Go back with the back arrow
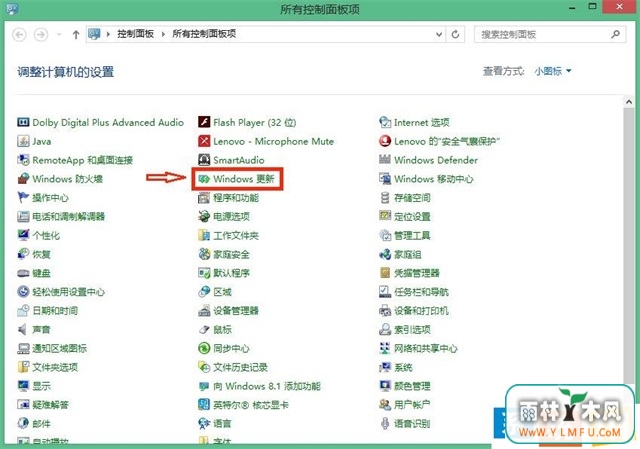This screenshot has width=640, height=449. [x=20, y=35]
